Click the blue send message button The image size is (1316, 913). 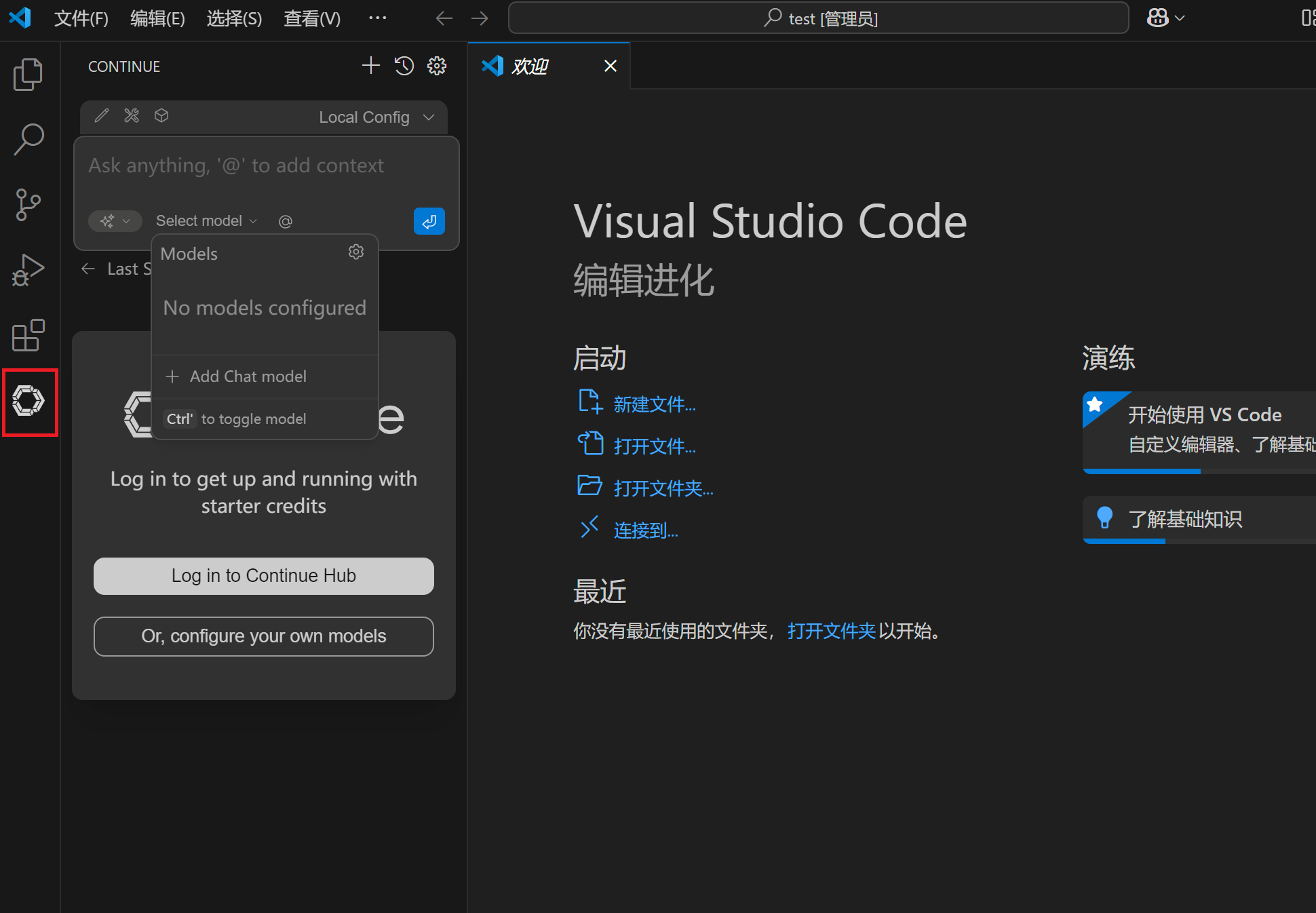tap(429, 221)
